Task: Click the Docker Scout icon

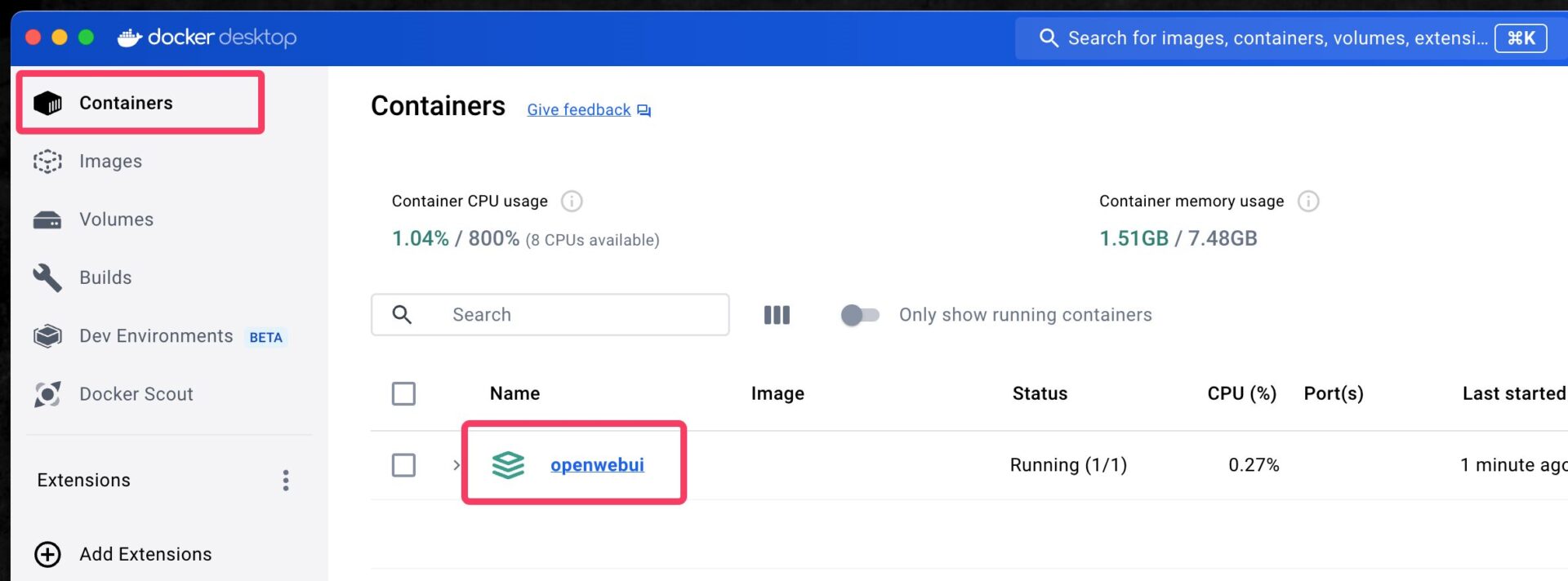Action: [47, 394]
